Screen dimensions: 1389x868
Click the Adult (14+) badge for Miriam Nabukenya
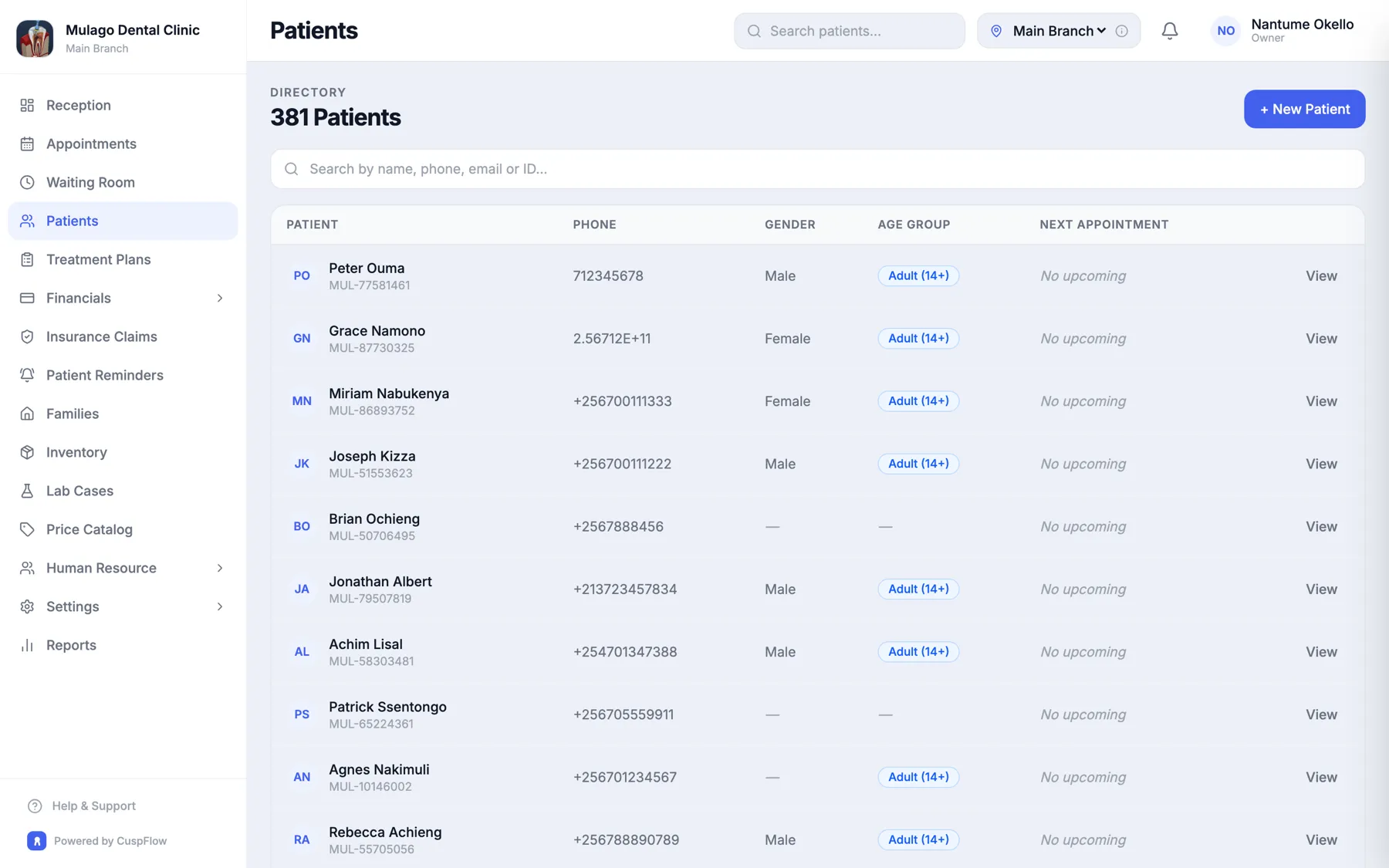(918, 401)
